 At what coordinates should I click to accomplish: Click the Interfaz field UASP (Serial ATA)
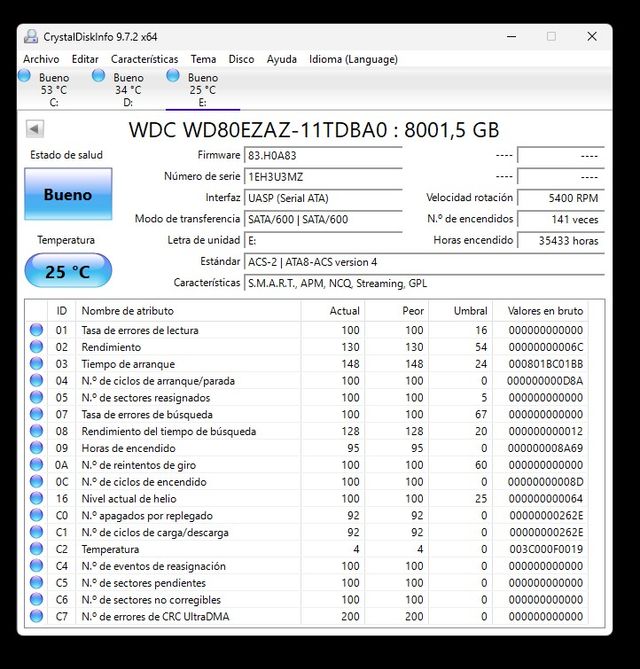323,198
